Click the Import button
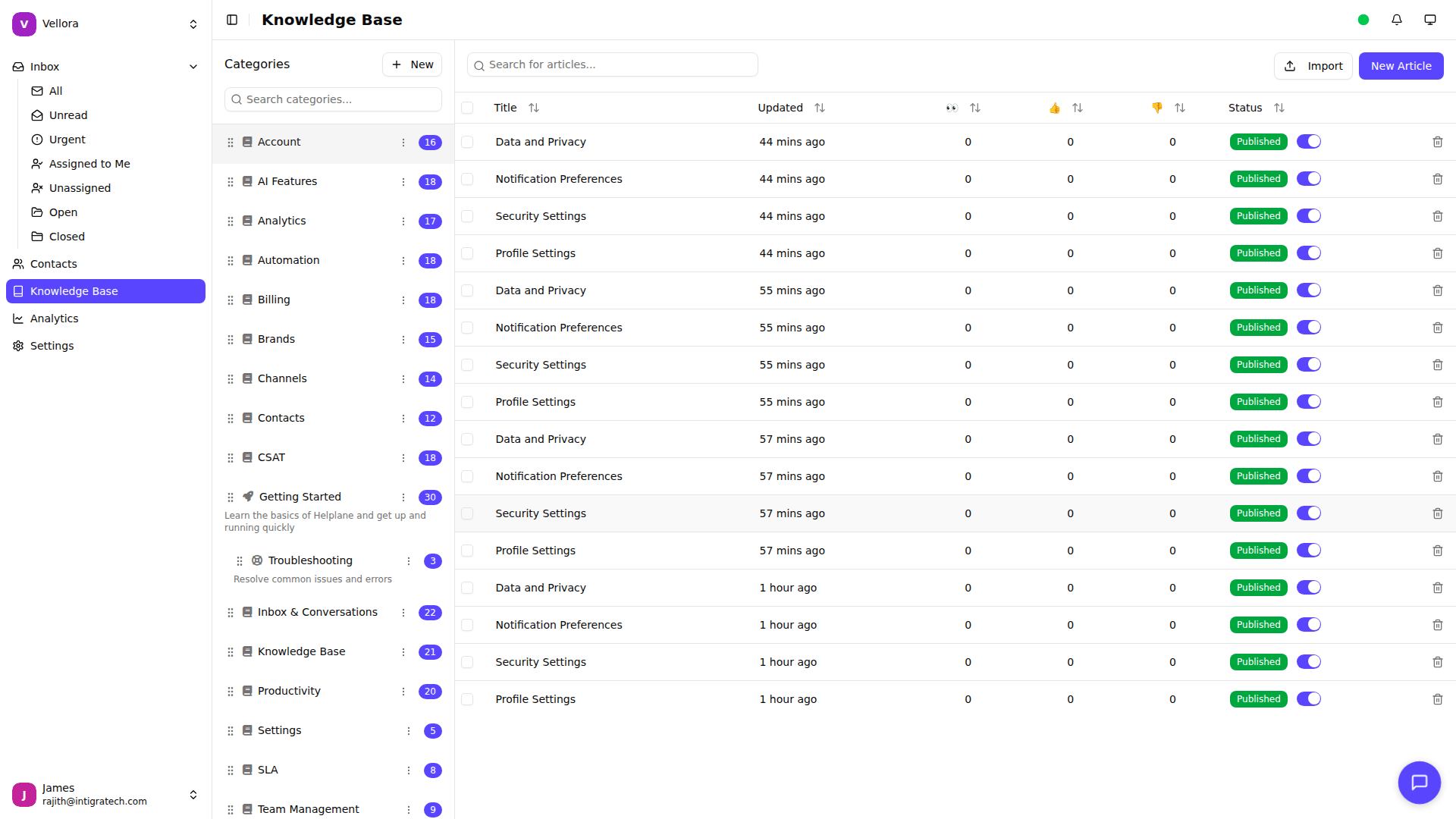1456x819 pixels. 1313,66
